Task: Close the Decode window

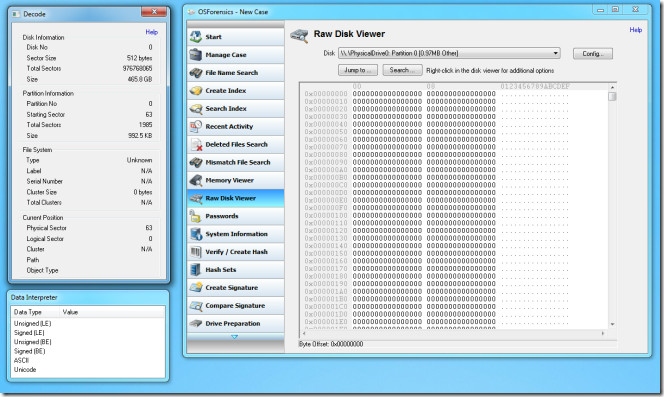Action: coord(154,12)
